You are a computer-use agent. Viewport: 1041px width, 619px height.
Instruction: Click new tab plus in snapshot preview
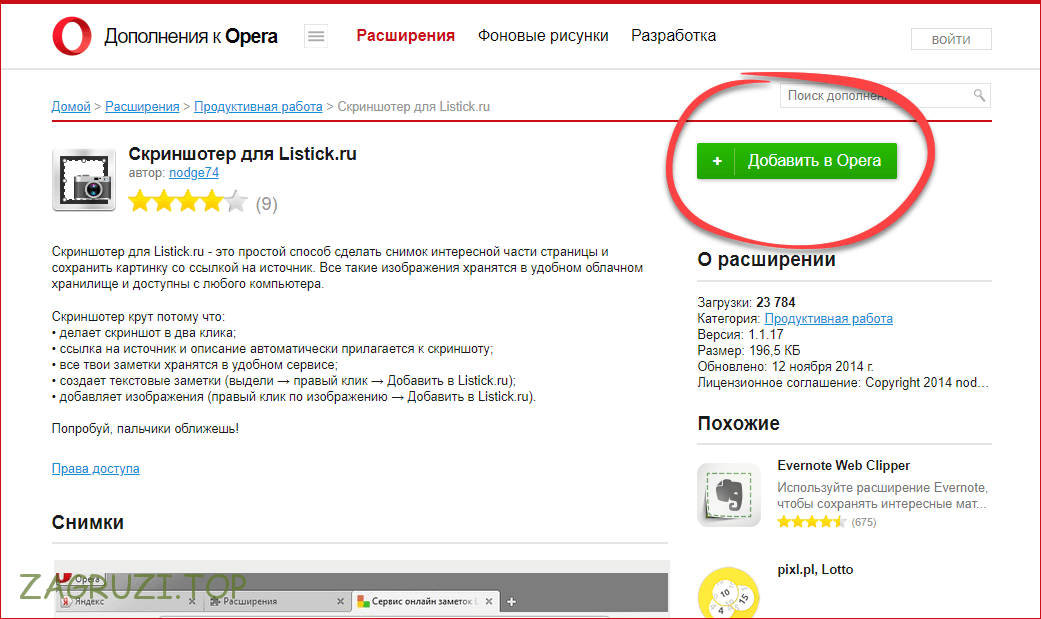coord(511,602)
